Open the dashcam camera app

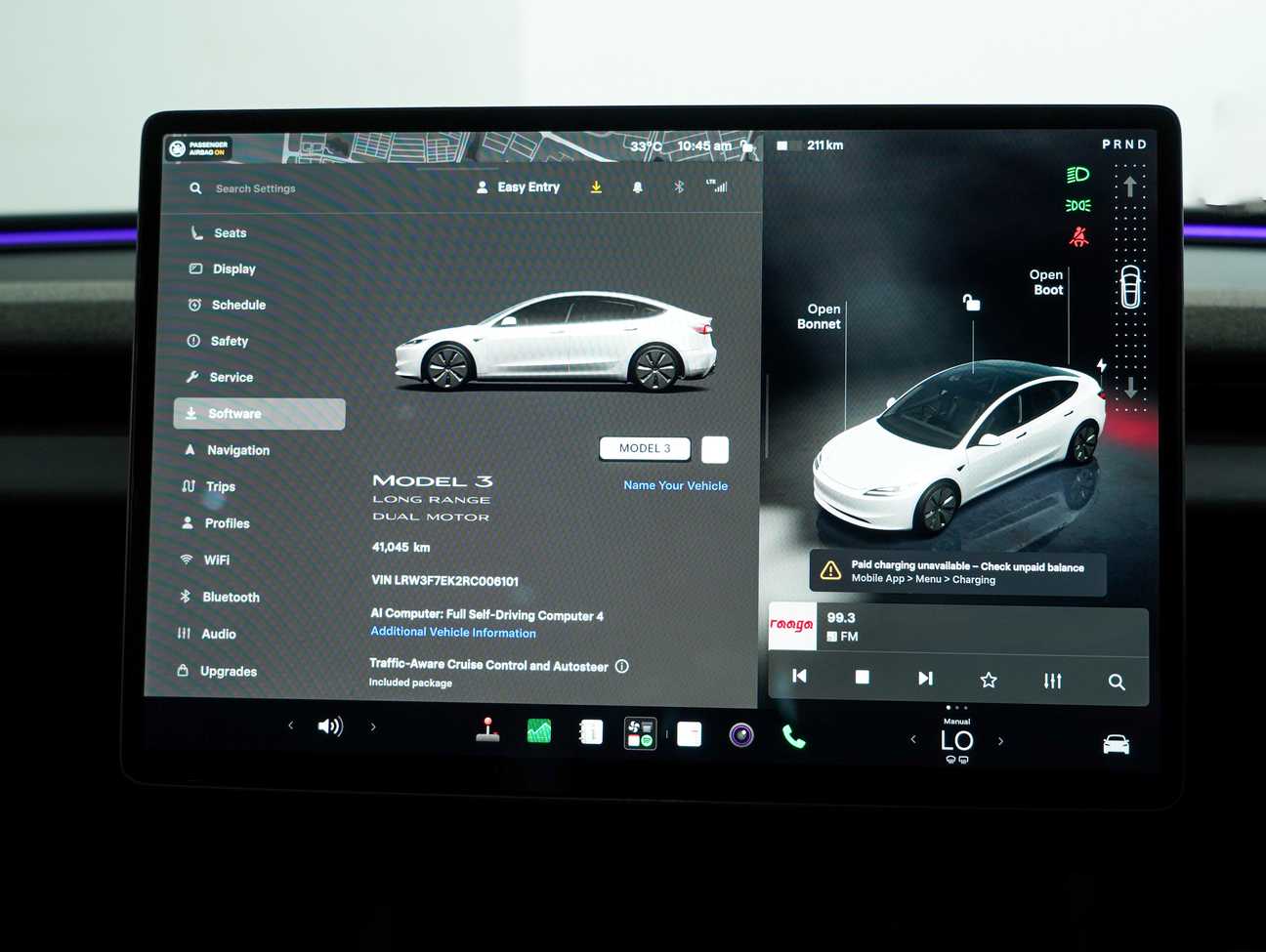click(x=741, y=734)
